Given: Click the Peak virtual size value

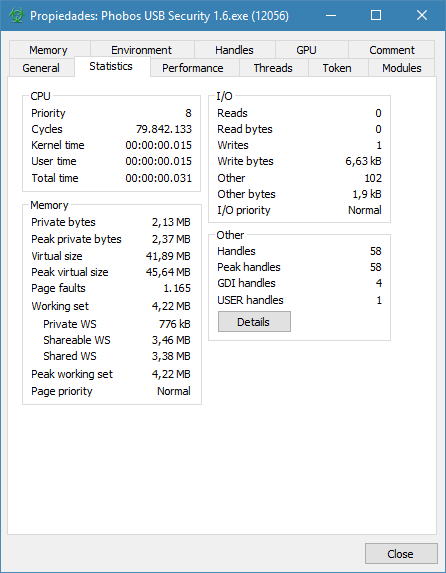Looking at the screenshot, I should point(168,272).
